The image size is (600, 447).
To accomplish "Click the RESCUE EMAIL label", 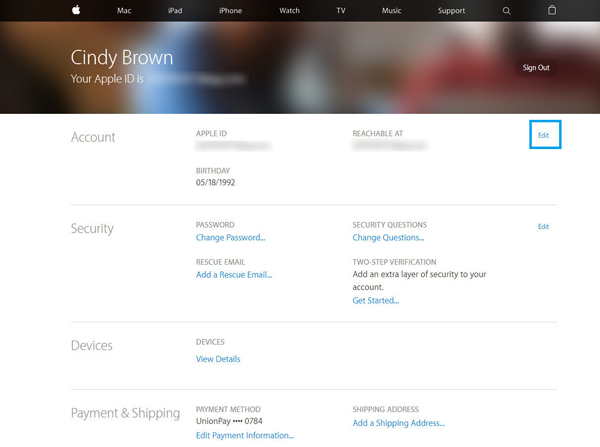I will coord(220,262).
